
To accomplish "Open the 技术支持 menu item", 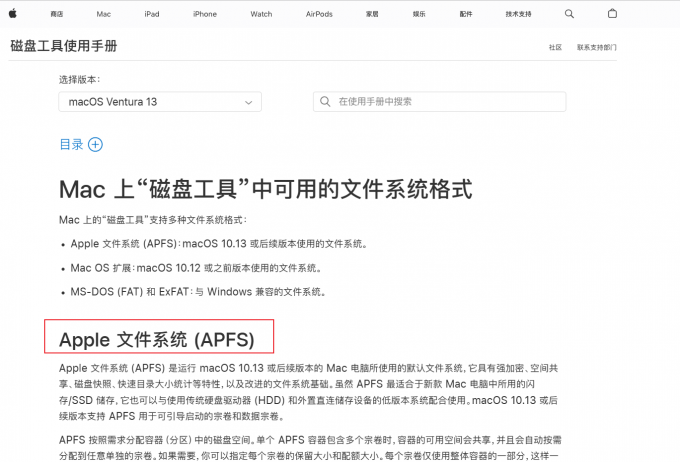I will point(518,14).
